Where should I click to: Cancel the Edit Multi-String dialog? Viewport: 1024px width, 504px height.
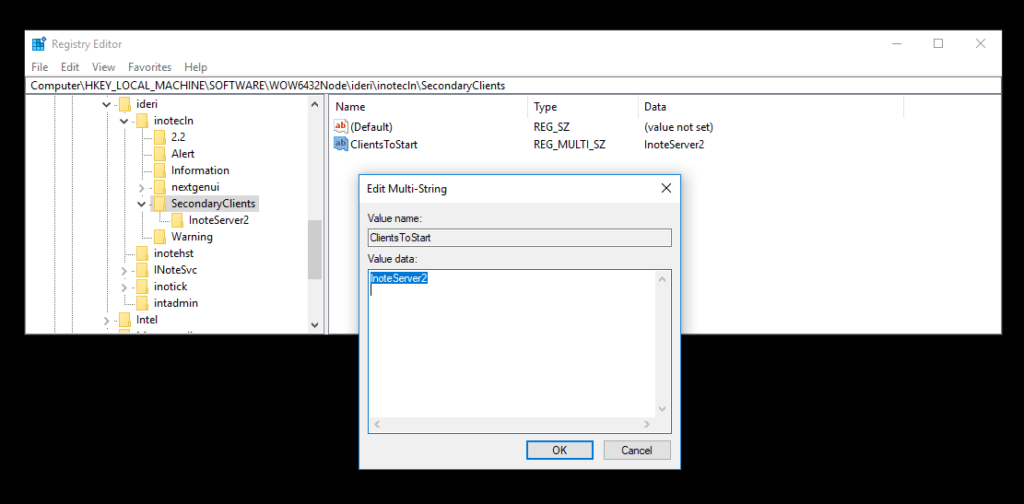click(637, 450)
